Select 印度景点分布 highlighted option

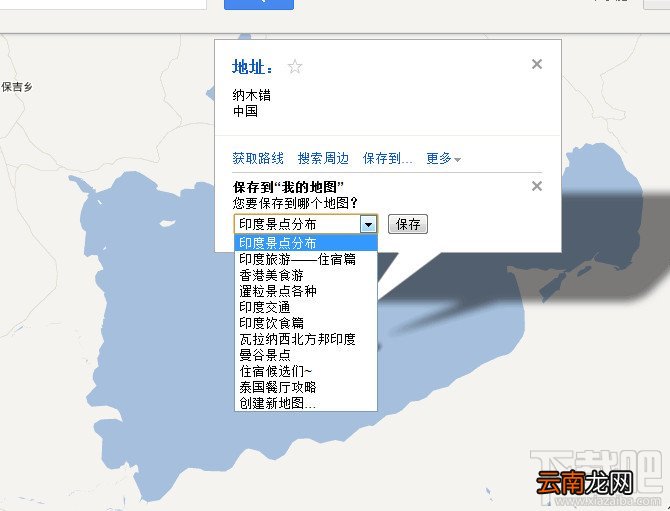[x=306, y=243]
